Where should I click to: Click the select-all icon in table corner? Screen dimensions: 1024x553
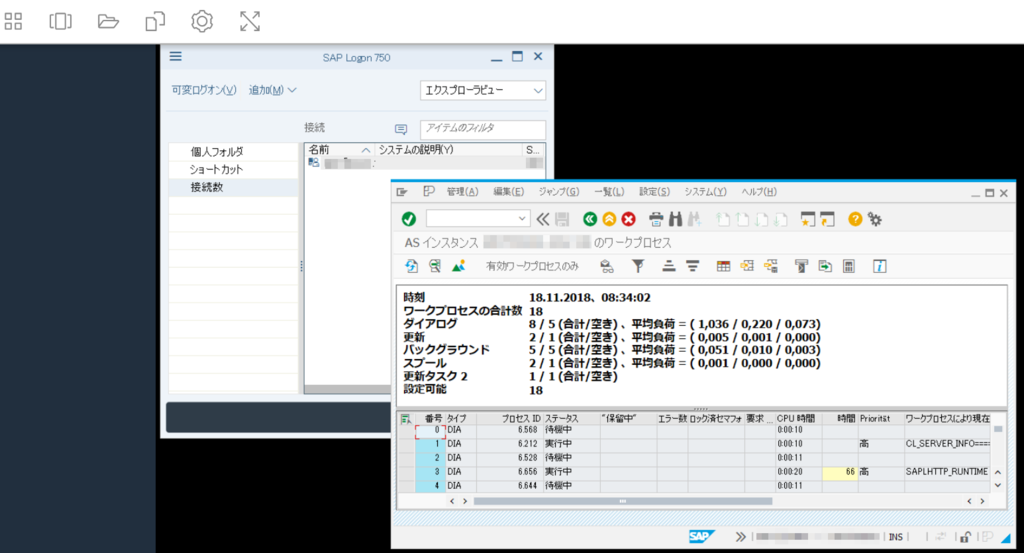406,419
